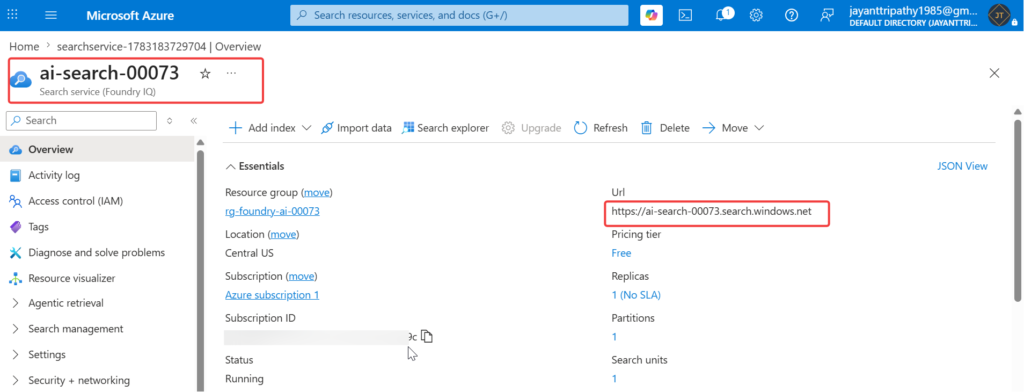Open the more options ellipsis beside title
The image size is (1024, 392).
click(x=231, y=73)
